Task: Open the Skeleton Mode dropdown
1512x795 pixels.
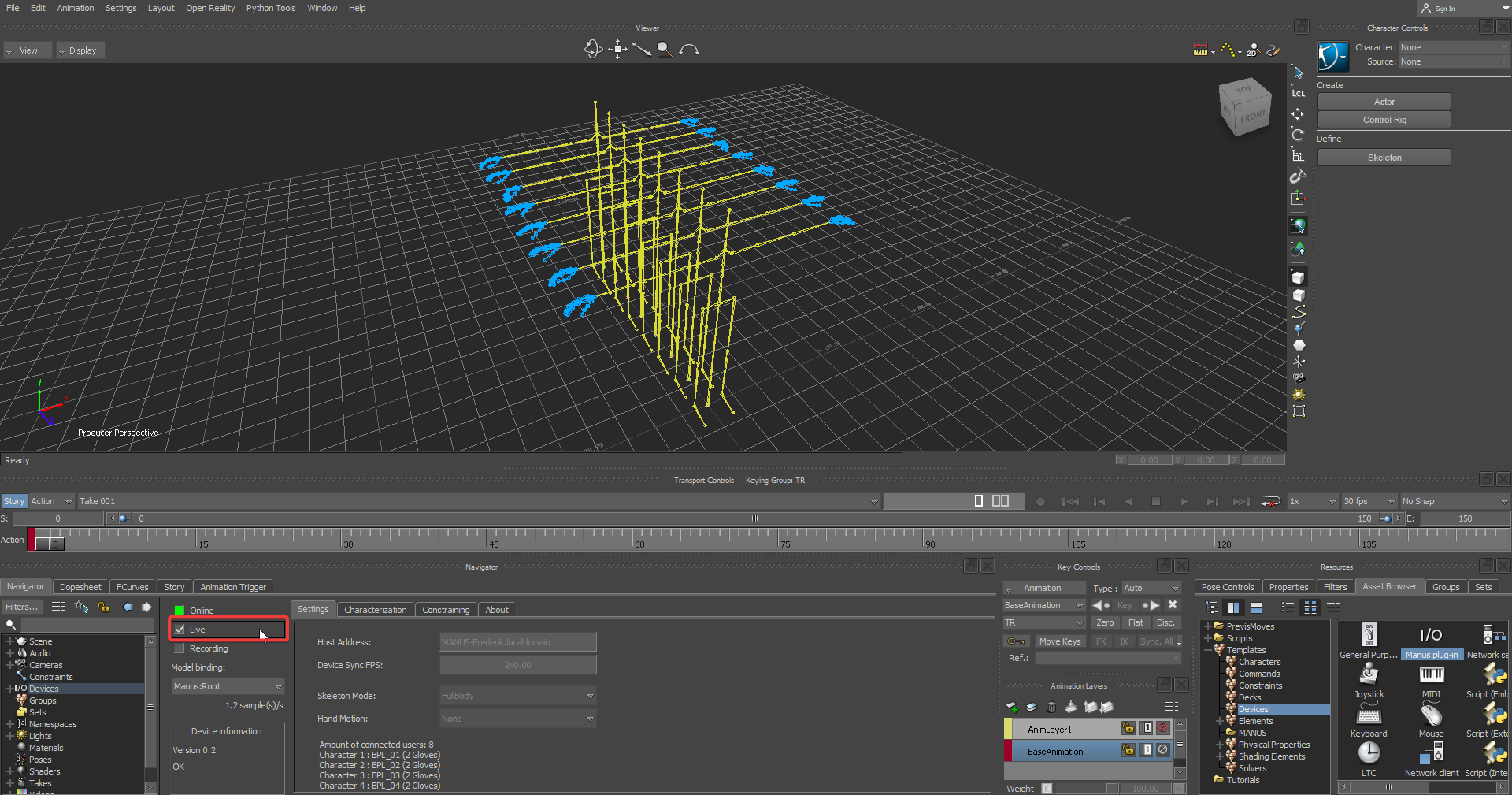Action: (x=517, y=696)
